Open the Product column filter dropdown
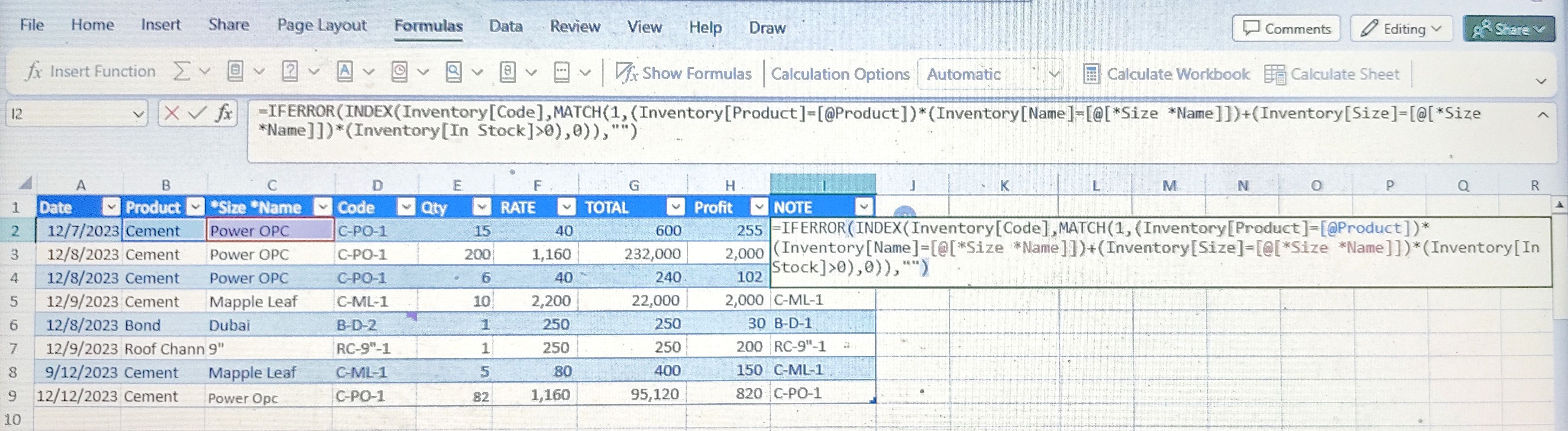The height and width of the screenshot is (431, 1568). pyautogui.click(x=195, y=207)
